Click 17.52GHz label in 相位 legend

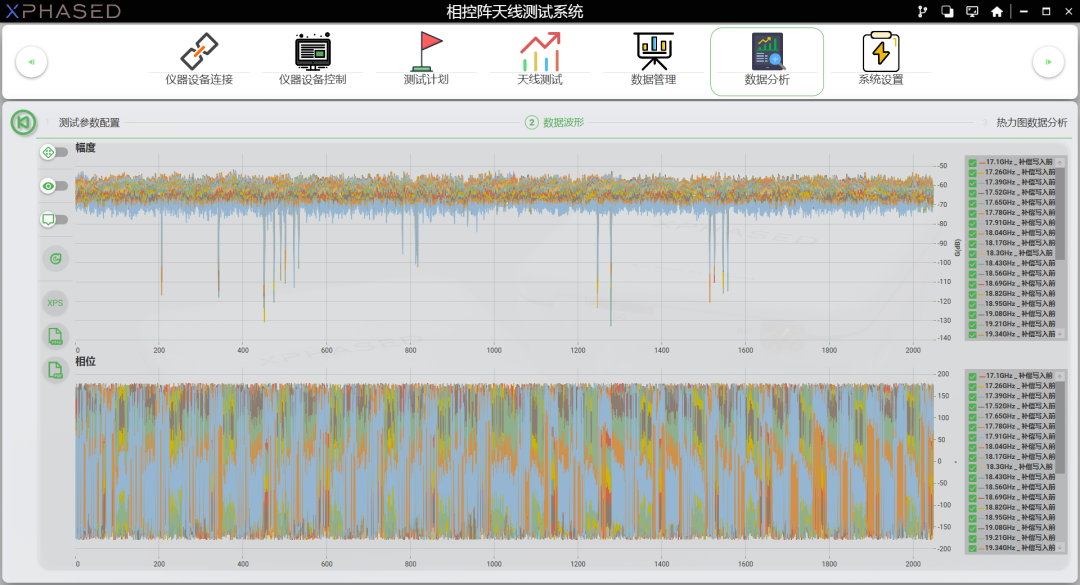pyautogui.click(x=1019, y=407)
